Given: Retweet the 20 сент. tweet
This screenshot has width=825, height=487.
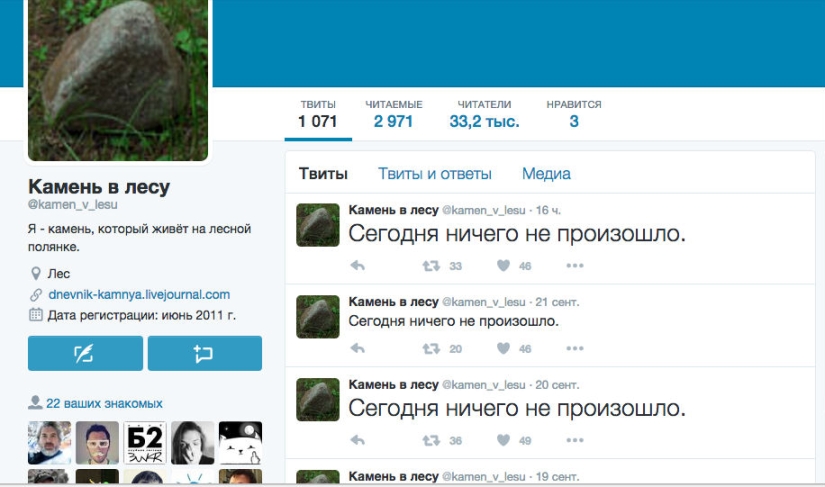Looking at the screenshot, I should [x=431, y=441].
